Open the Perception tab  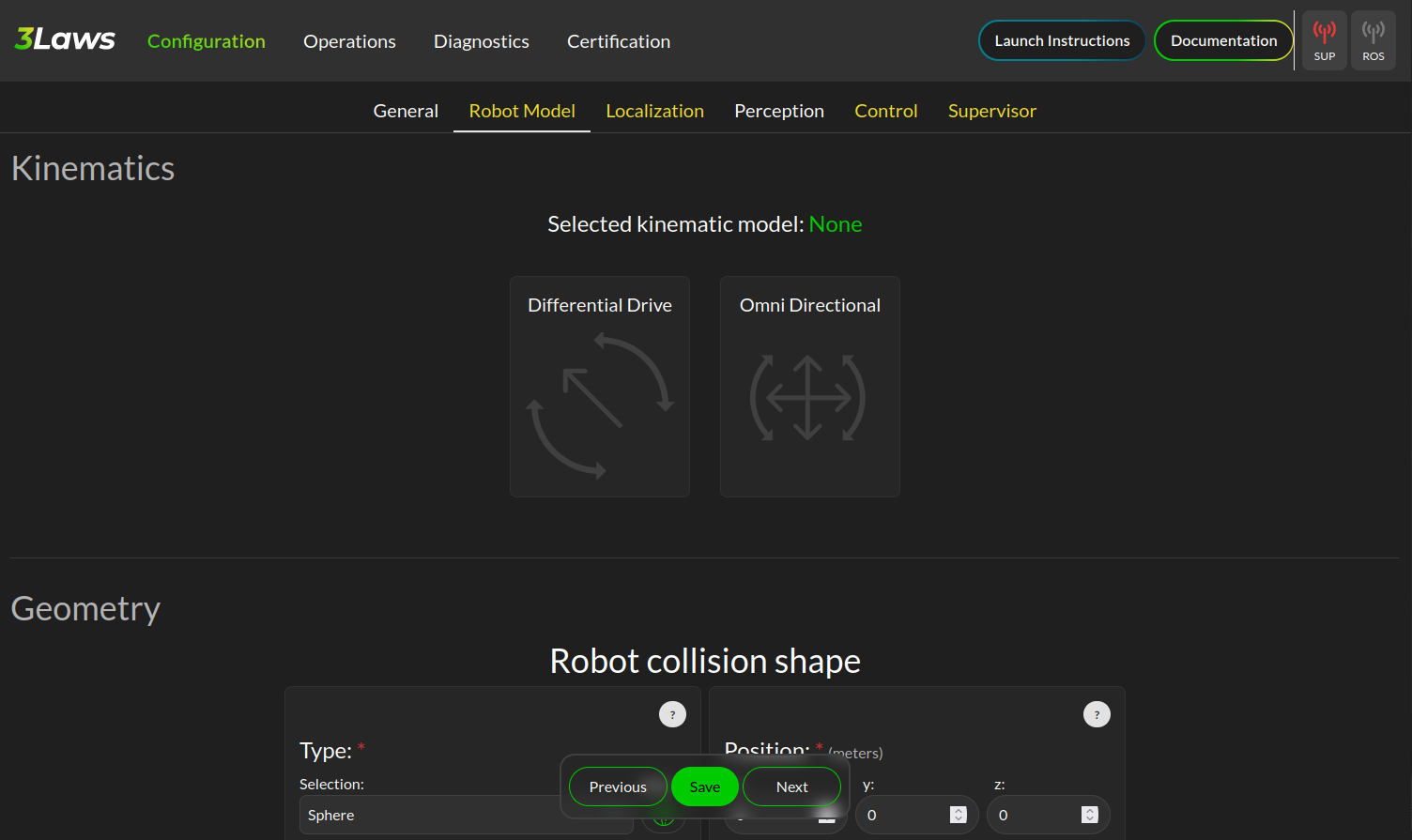tap(778, 111)
